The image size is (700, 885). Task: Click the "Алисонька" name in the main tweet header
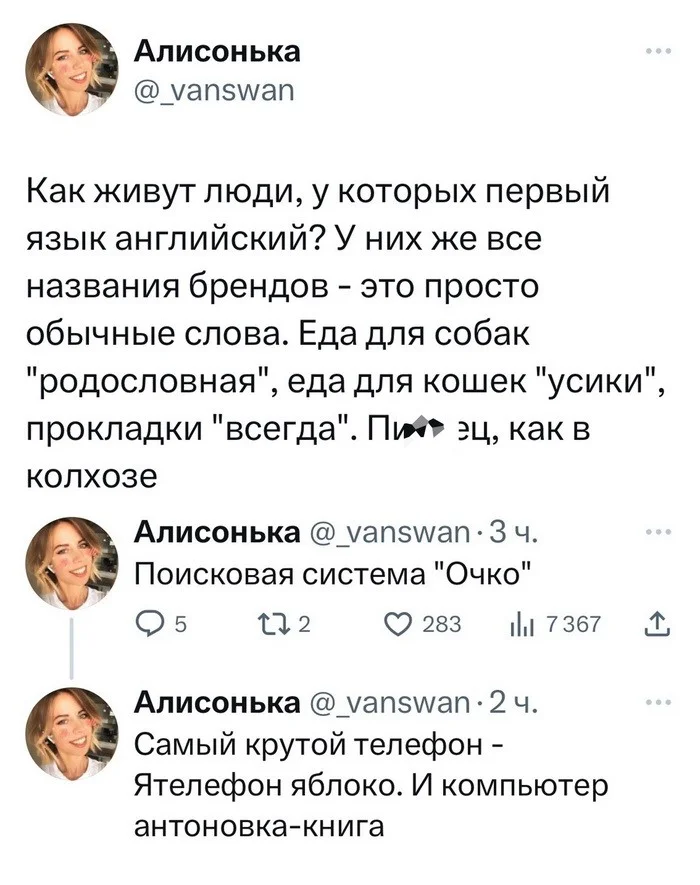[216, 52]
